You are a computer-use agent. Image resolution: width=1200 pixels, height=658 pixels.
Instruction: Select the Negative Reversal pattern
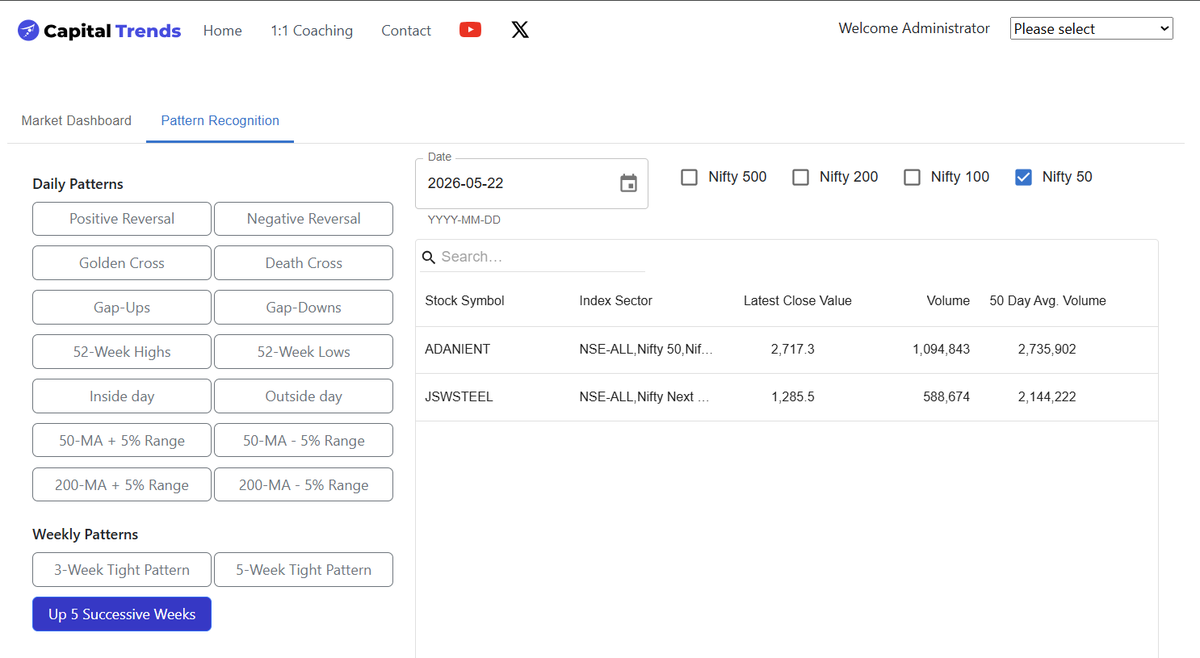(x=304, y=219)
